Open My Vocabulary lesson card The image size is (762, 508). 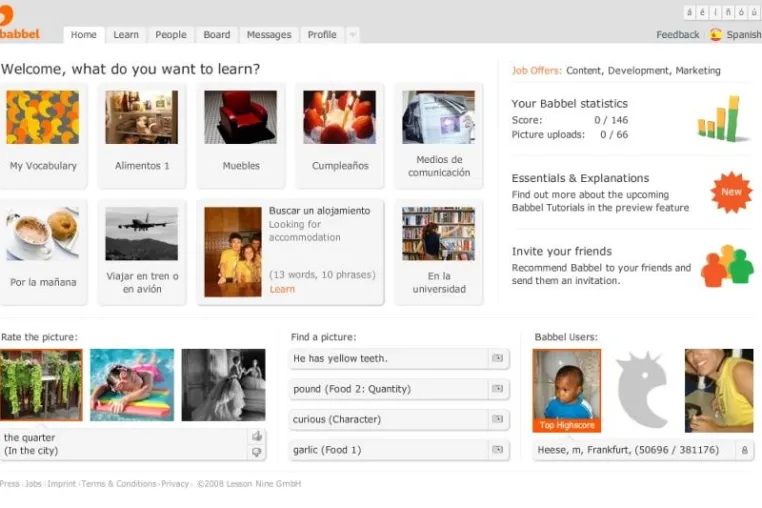point(43,135)
